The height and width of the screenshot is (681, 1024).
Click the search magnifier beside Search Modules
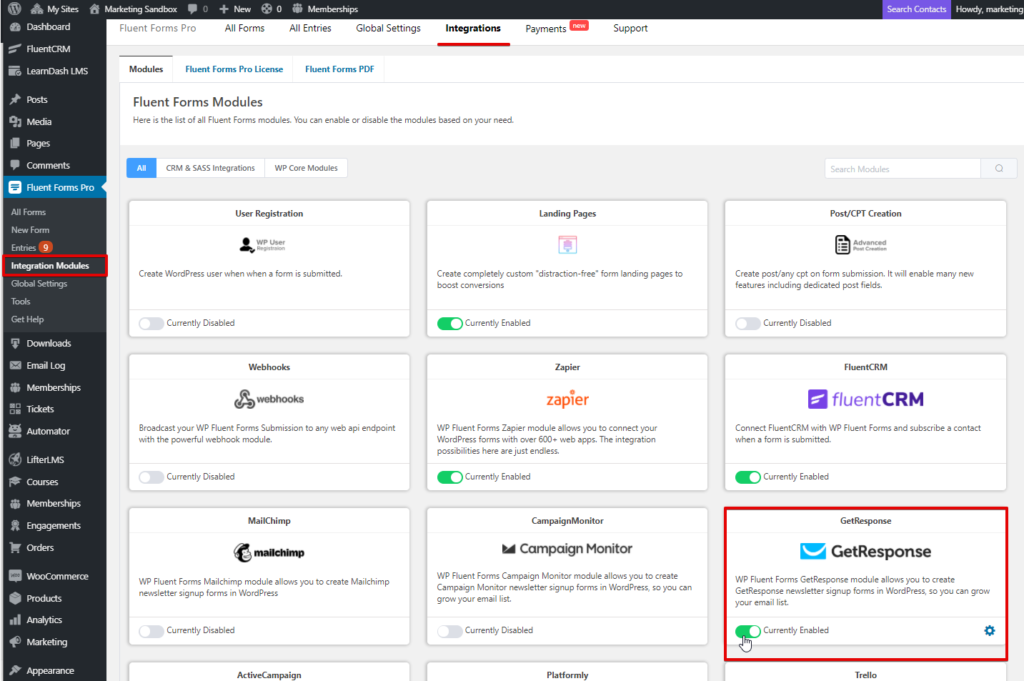pyautogui.click(x=997, y=168)
